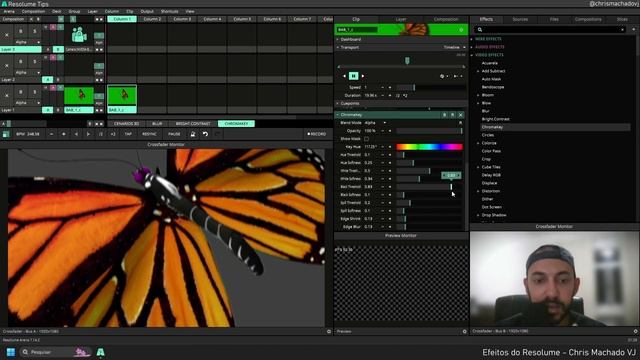This screenshot has width=640, height=360.
Task: Click the PAUSE tempo button
Action: click(174, 134)
